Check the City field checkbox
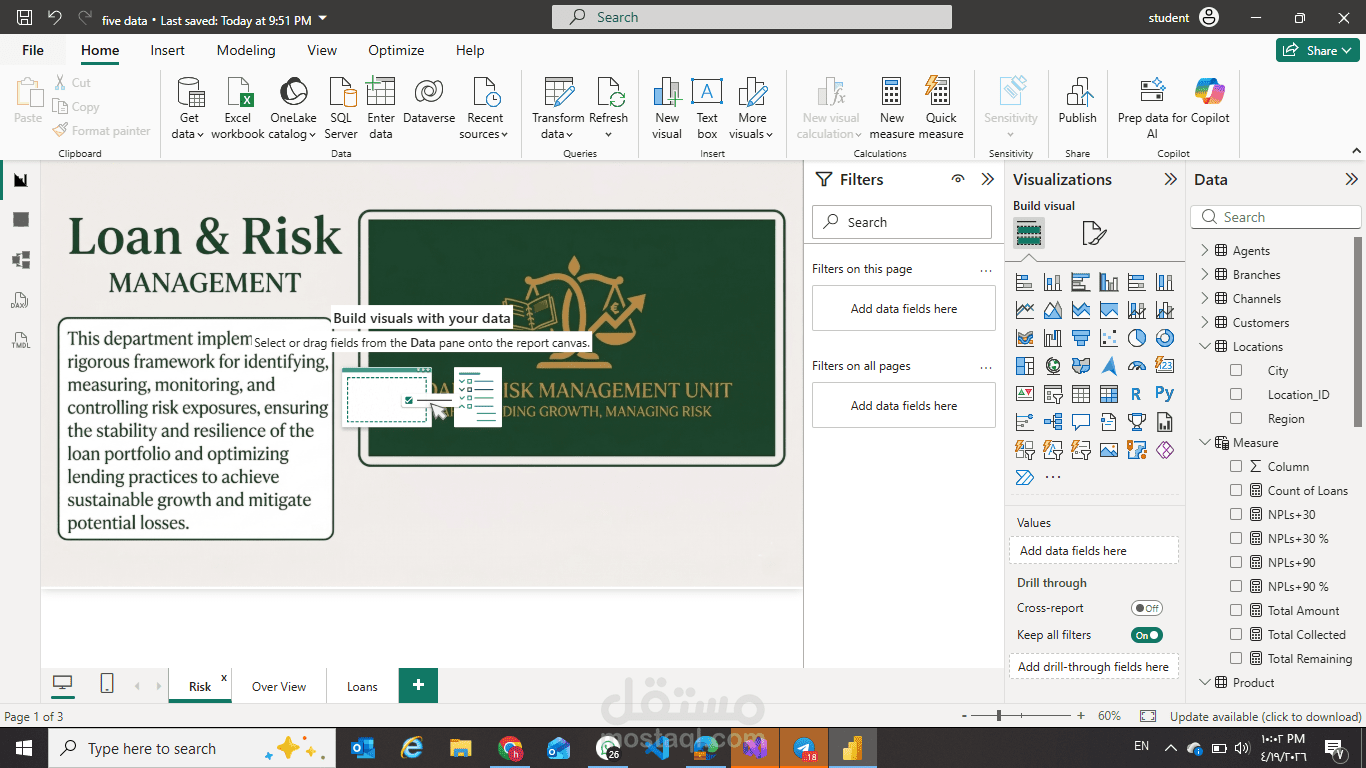Image resolution: width=1366 pixels, height=768 pixels. point(1236,370)
